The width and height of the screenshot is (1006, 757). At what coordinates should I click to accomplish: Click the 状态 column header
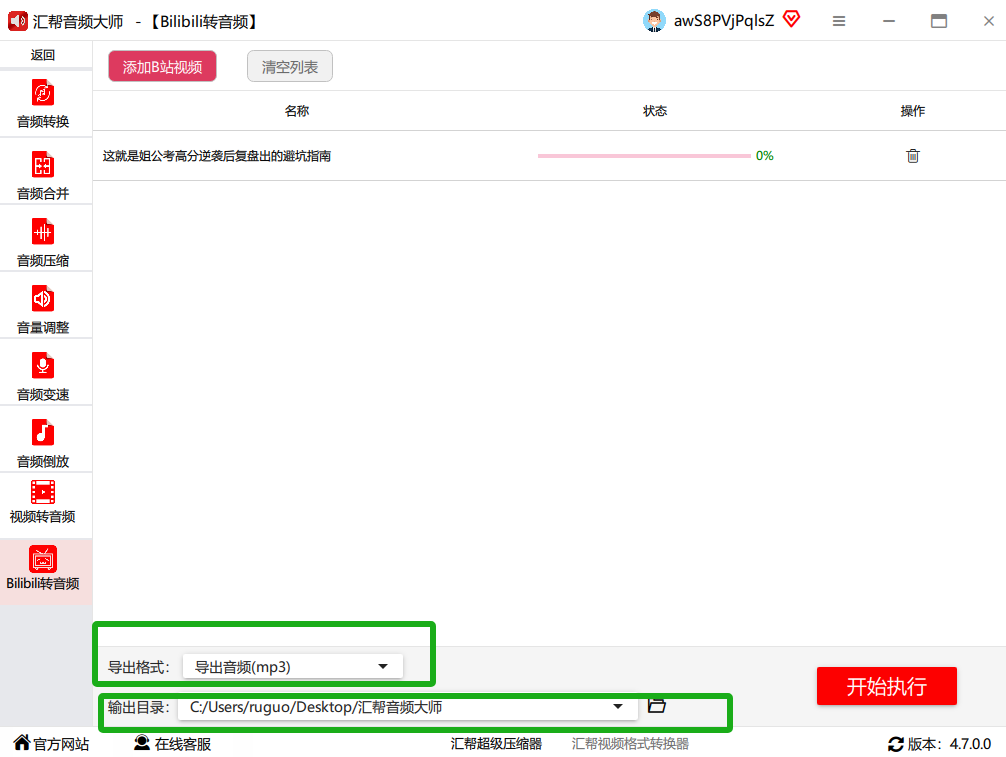pyautogui.click(x=655, y=111)
